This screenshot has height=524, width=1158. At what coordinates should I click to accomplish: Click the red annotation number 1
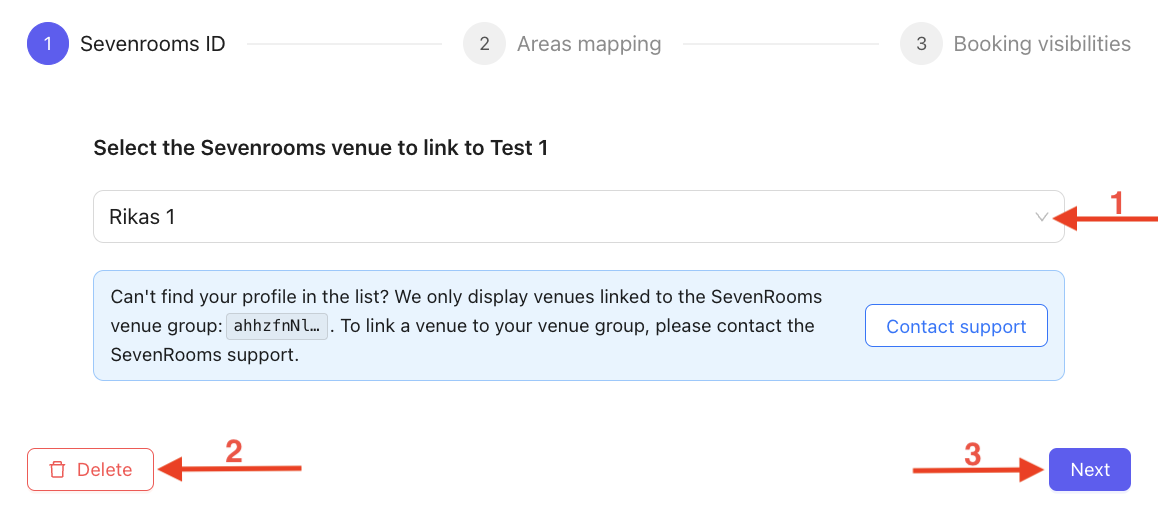point(1118,203)
